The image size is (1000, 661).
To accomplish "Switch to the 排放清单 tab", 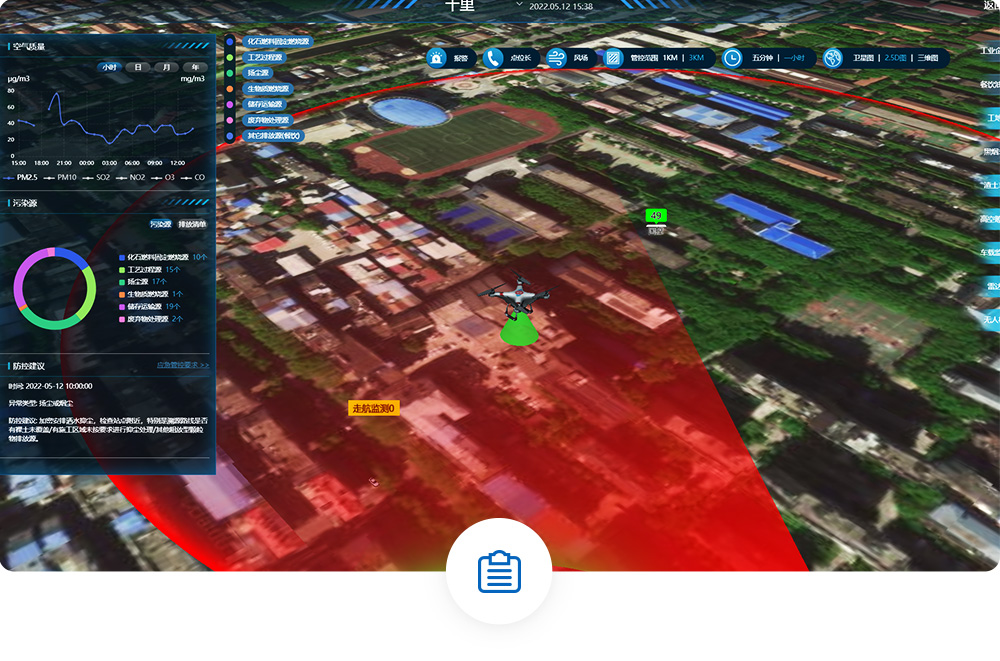I will click(193, 224).
